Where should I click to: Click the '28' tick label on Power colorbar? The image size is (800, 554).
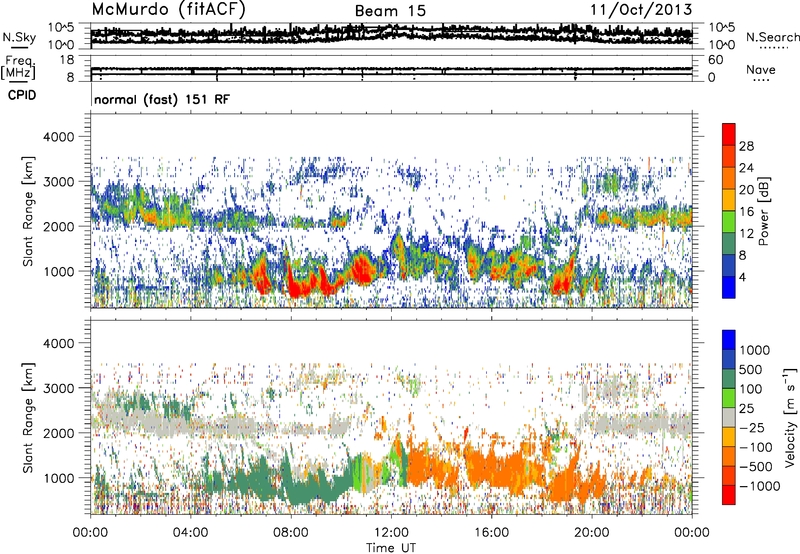[x=746, y=146]
